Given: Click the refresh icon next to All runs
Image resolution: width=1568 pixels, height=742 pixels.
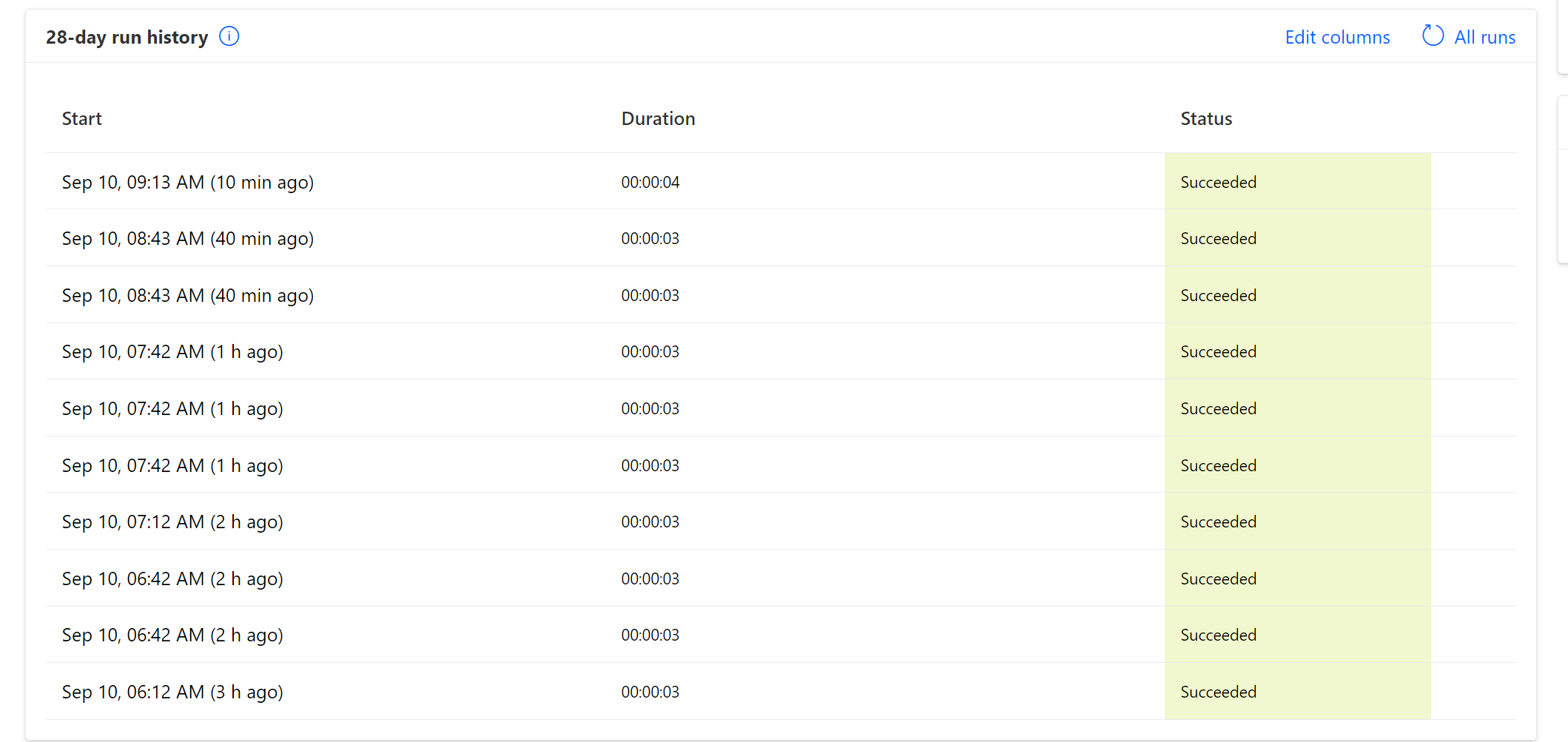Looking at the screenshot, I should tap(1433, 36).
